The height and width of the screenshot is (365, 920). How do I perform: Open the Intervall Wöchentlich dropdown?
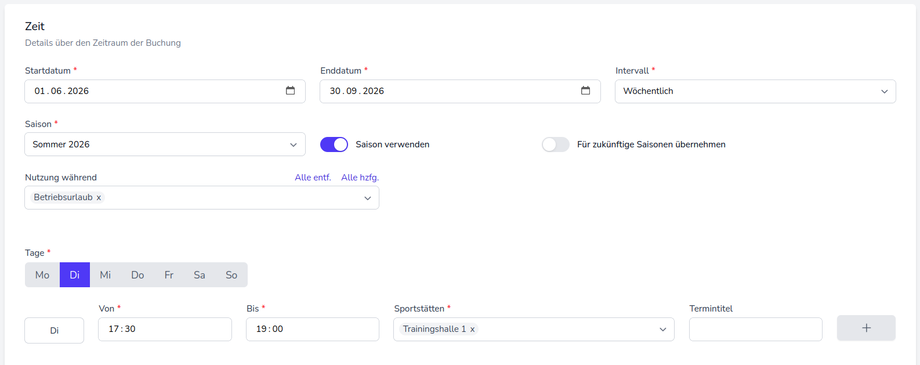[755, 92]
